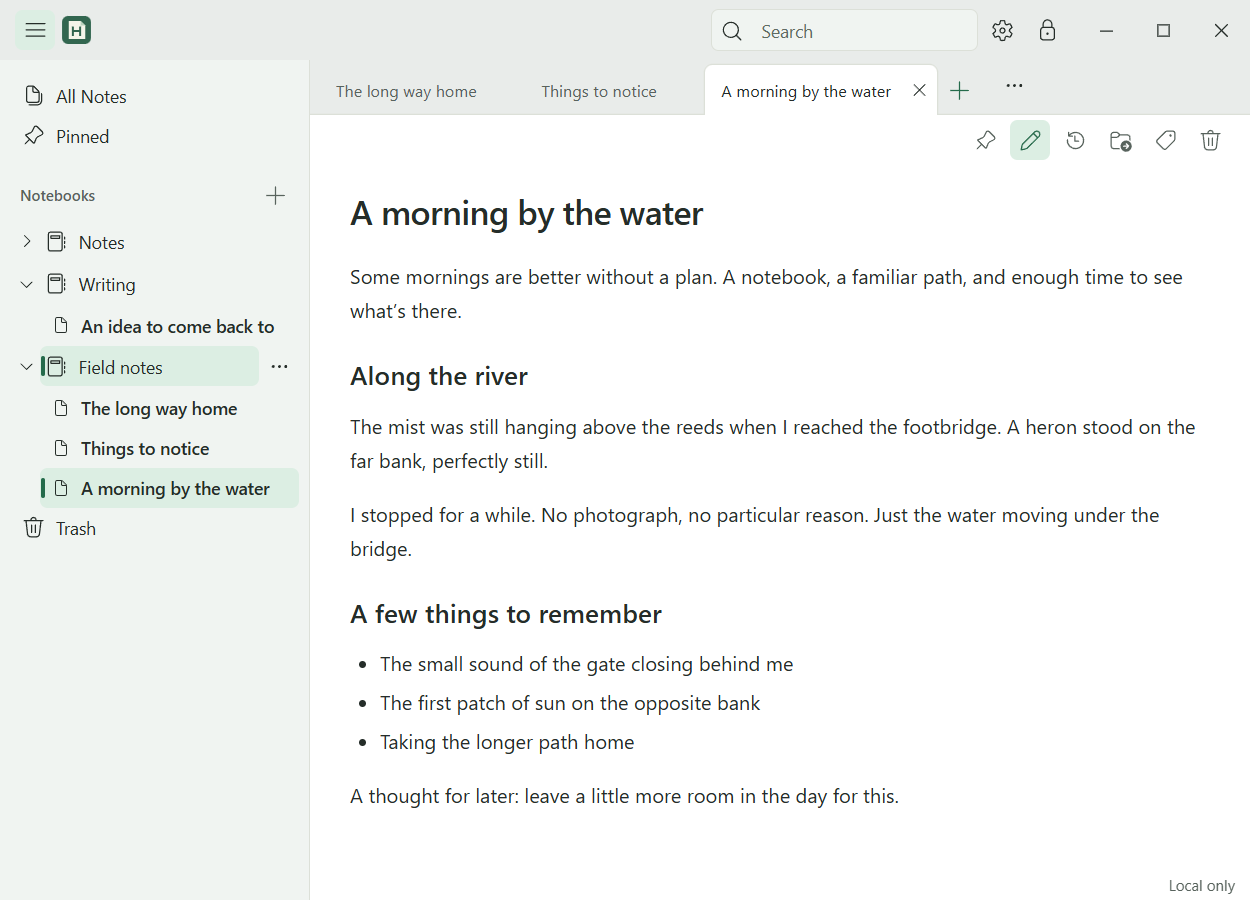Pin this note with the pin icon

coord(985,140)
